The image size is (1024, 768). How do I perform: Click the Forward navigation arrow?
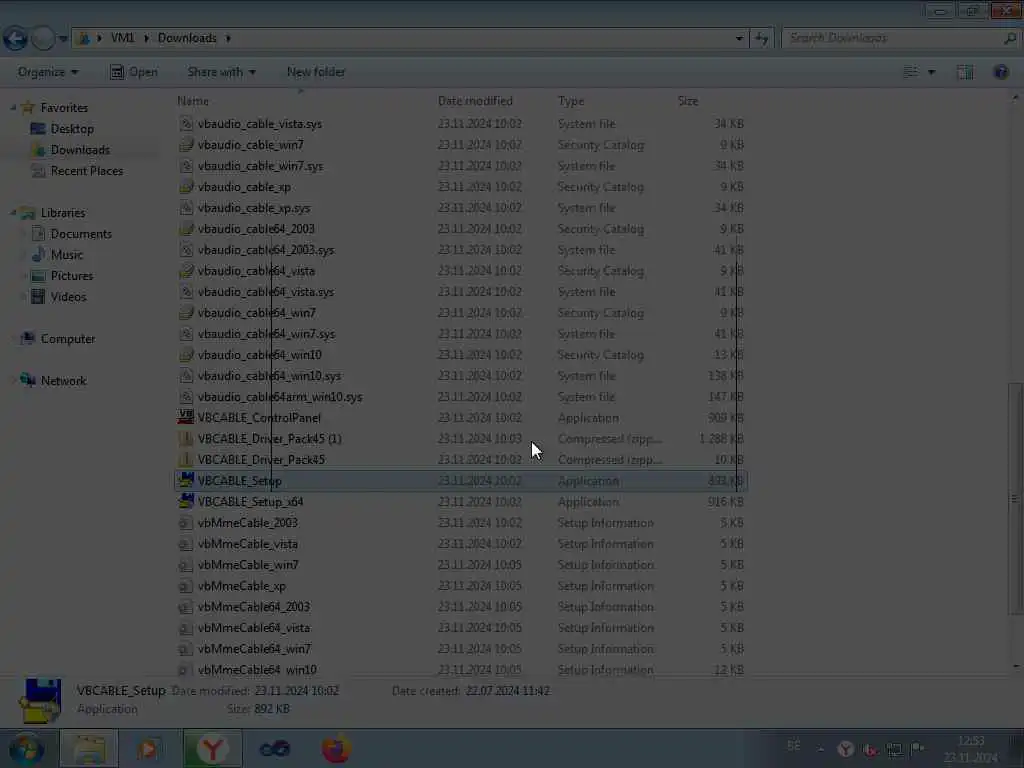[43, 39]
